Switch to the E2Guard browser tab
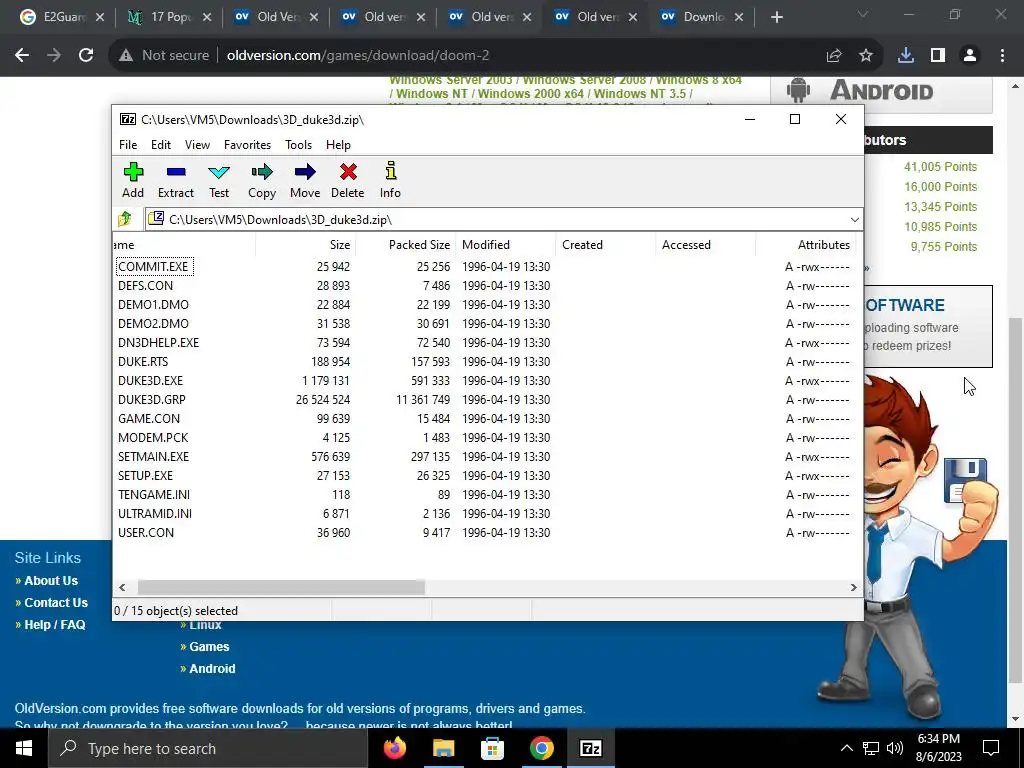Viewport: 1024px width, 768px height. pyautogui.click(x=63, y=17)
